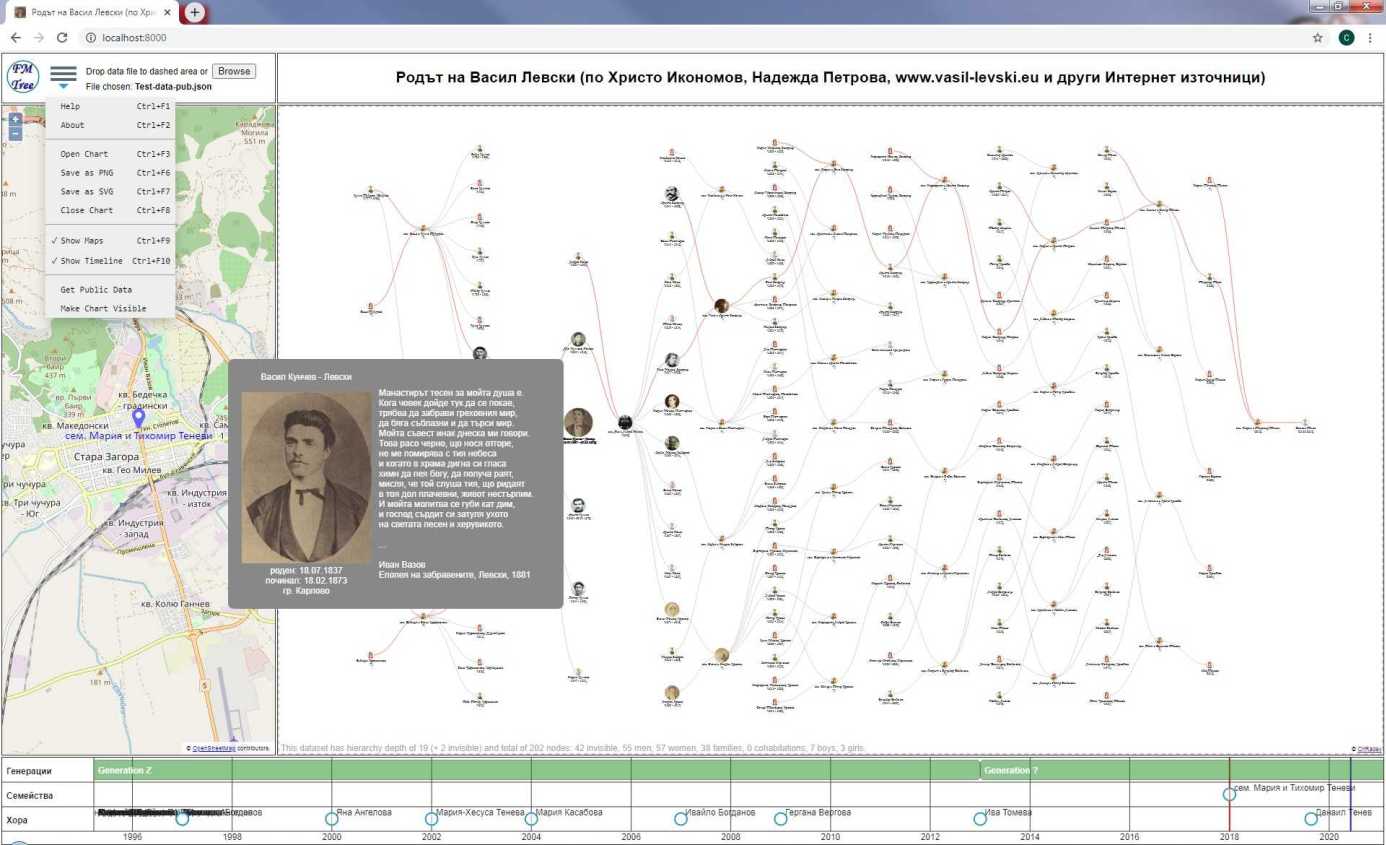Click the browser back arrow
Viewport: 1386px width, 845px height.
[x=15, y=37]
